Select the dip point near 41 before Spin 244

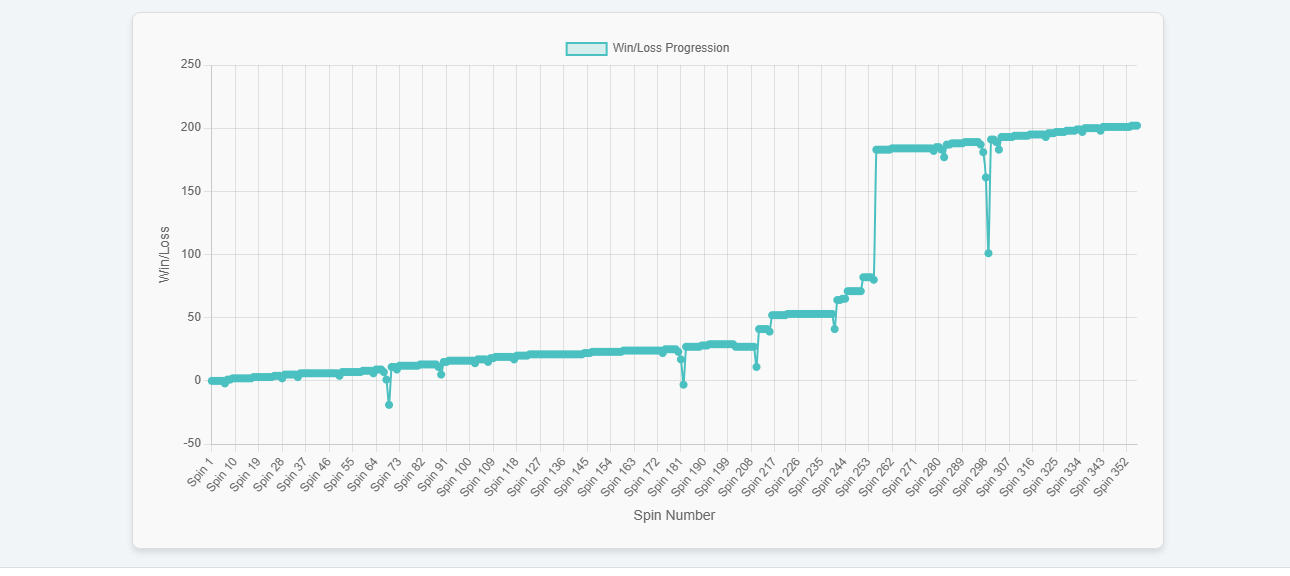coord(834,329)
